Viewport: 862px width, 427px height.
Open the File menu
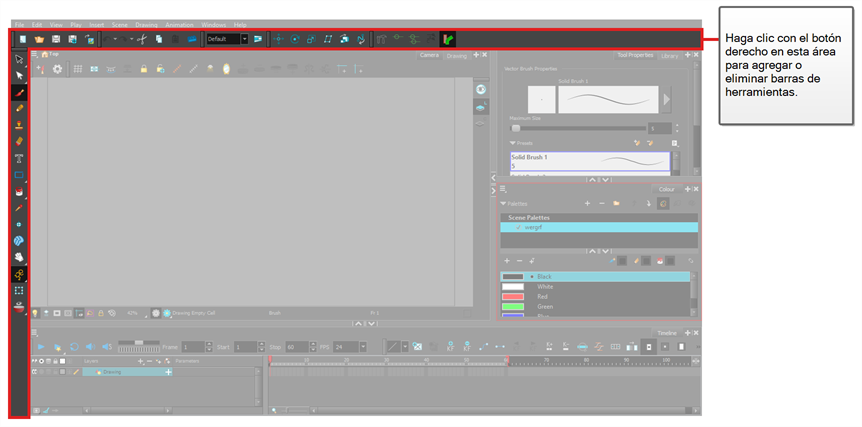19,25
